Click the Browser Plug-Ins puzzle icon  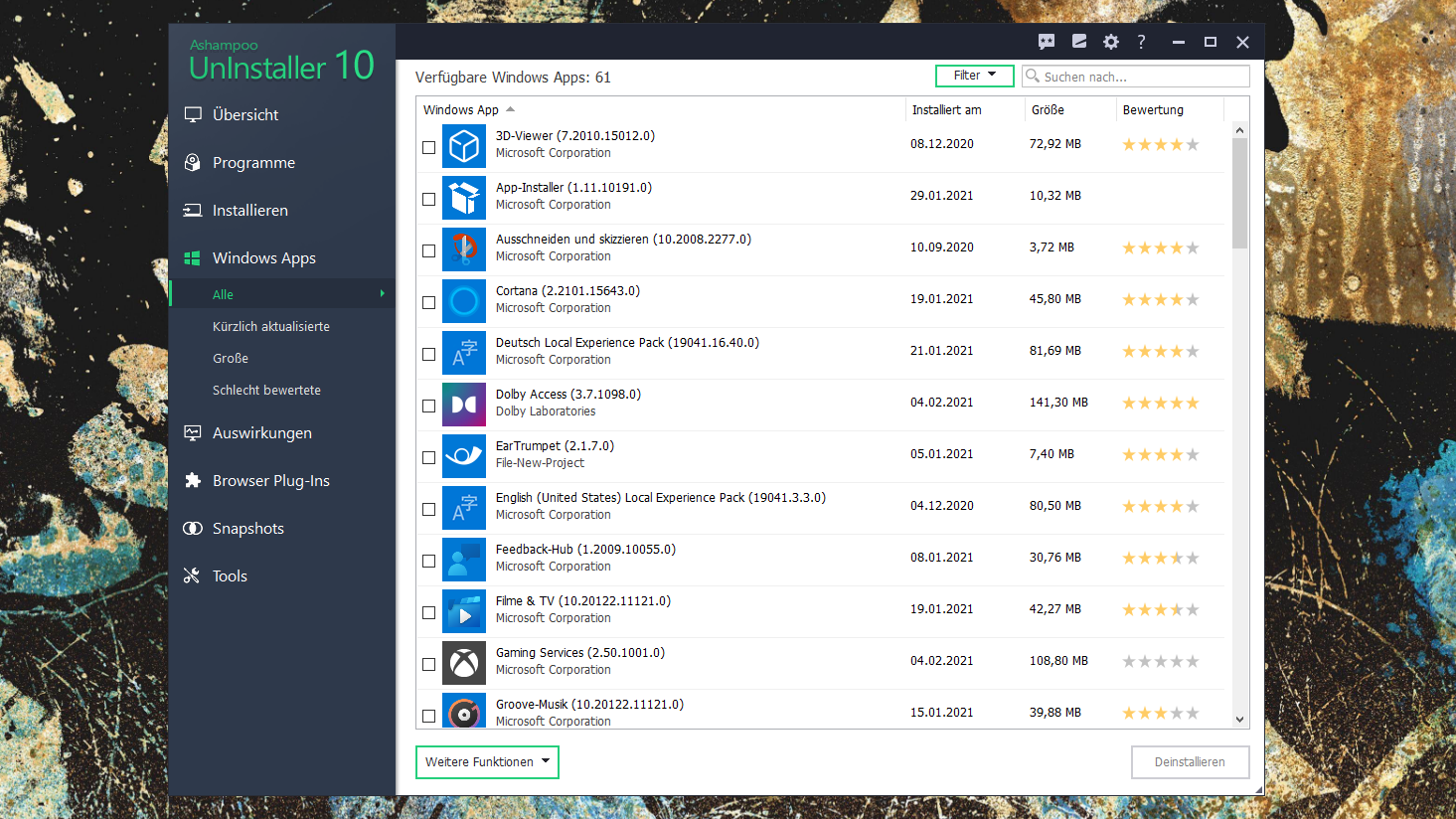(x=193, y=481)
